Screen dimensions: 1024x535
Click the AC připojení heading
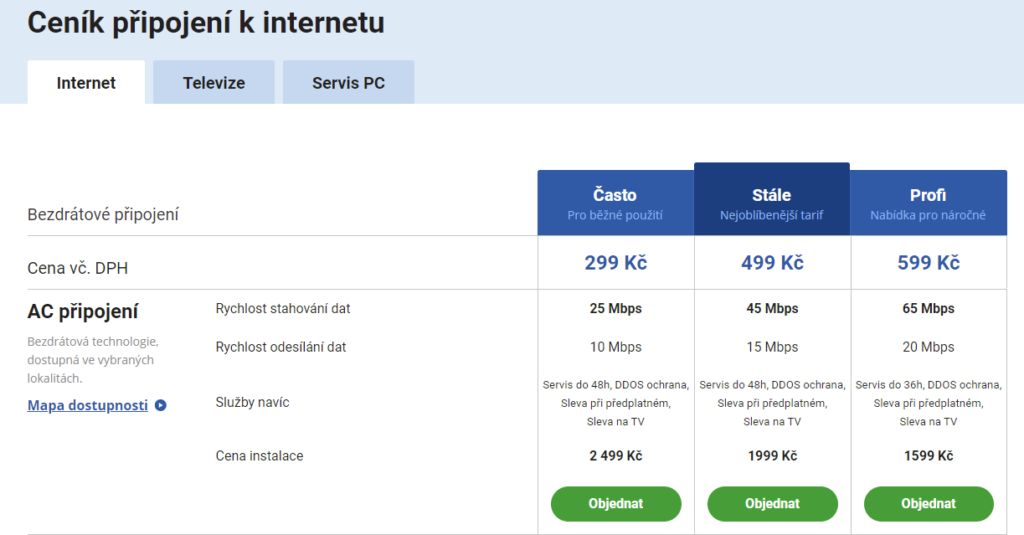[x=83, y=312]
